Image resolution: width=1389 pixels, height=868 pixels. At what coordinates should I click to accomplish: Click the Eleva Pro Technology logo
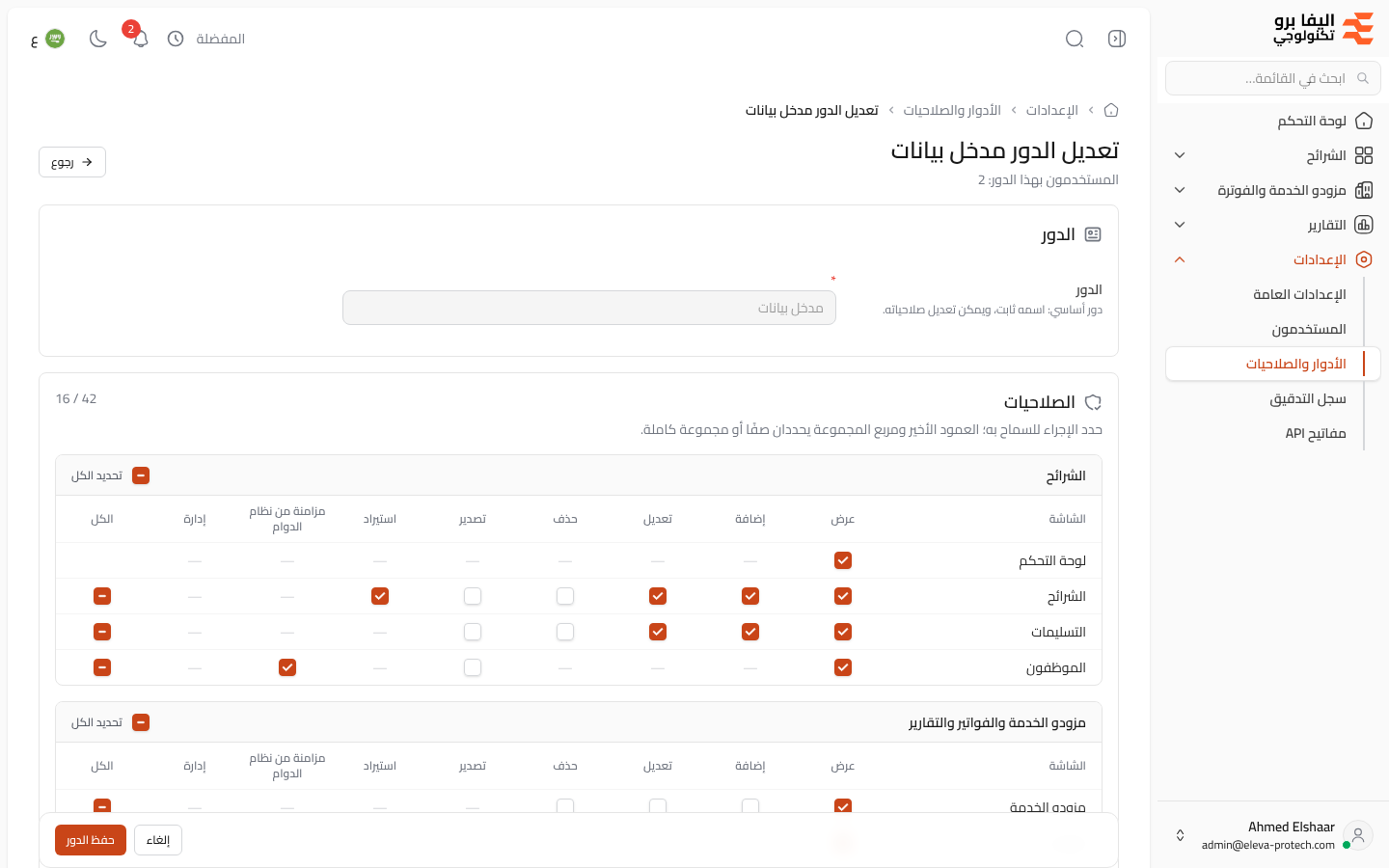1323,29
